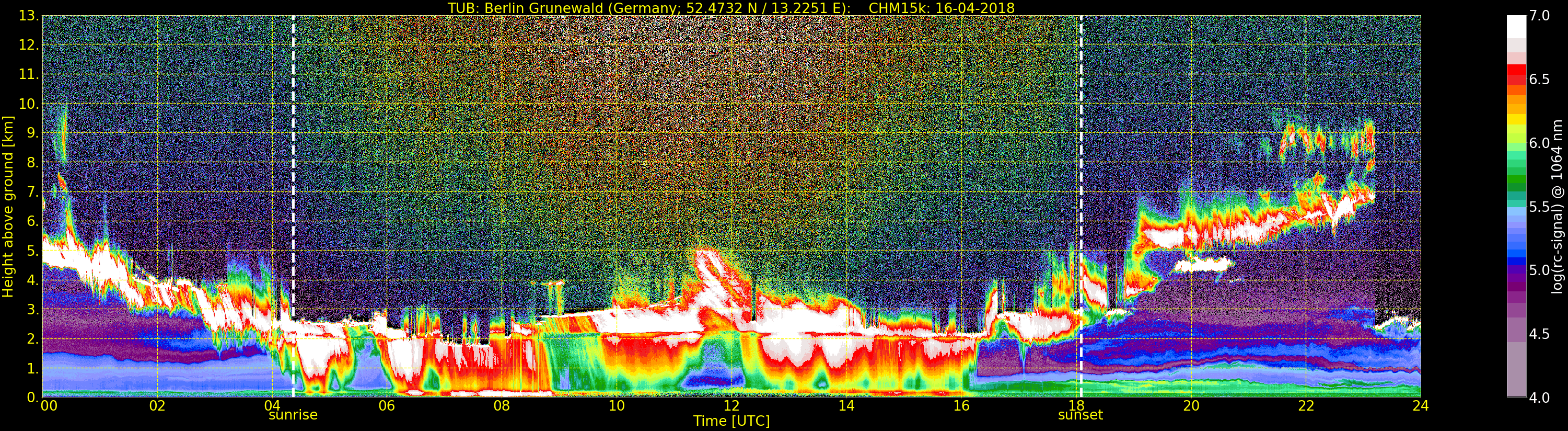The height and width of the screenshot is (431, 1568).
Task: Click the '5.0' colorbar scale value
Action: (x=1539, y=270)
